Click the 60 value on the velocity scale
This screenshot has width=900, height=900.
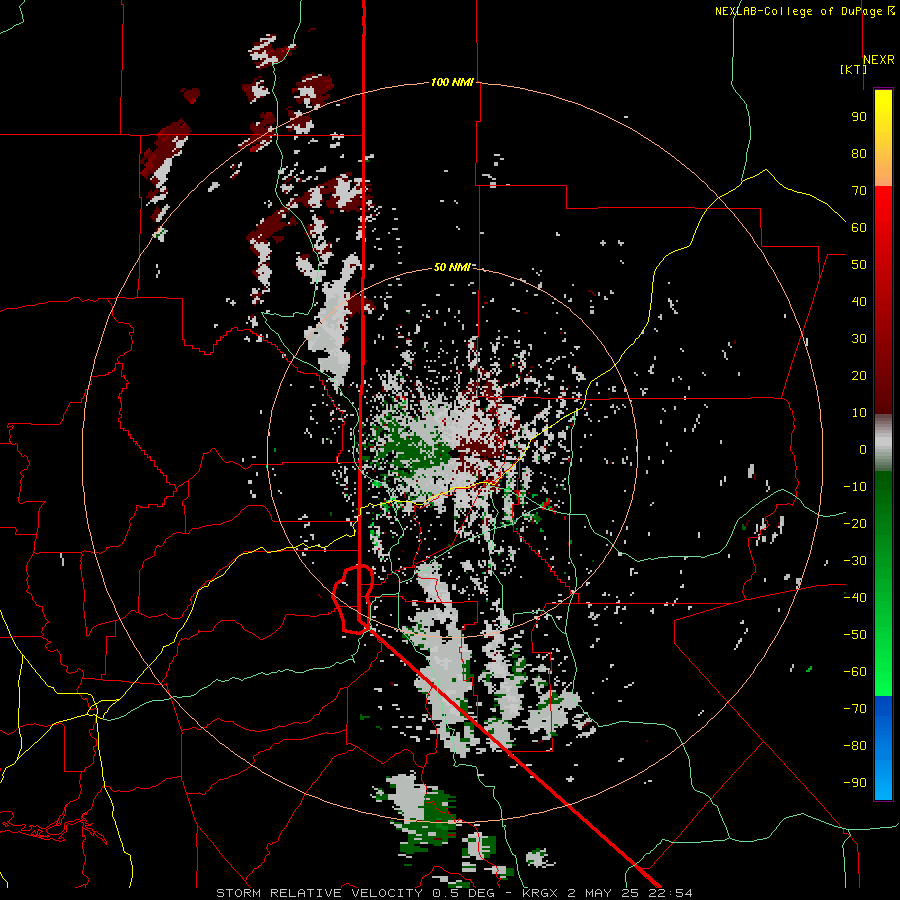click(x=859, y=227)
